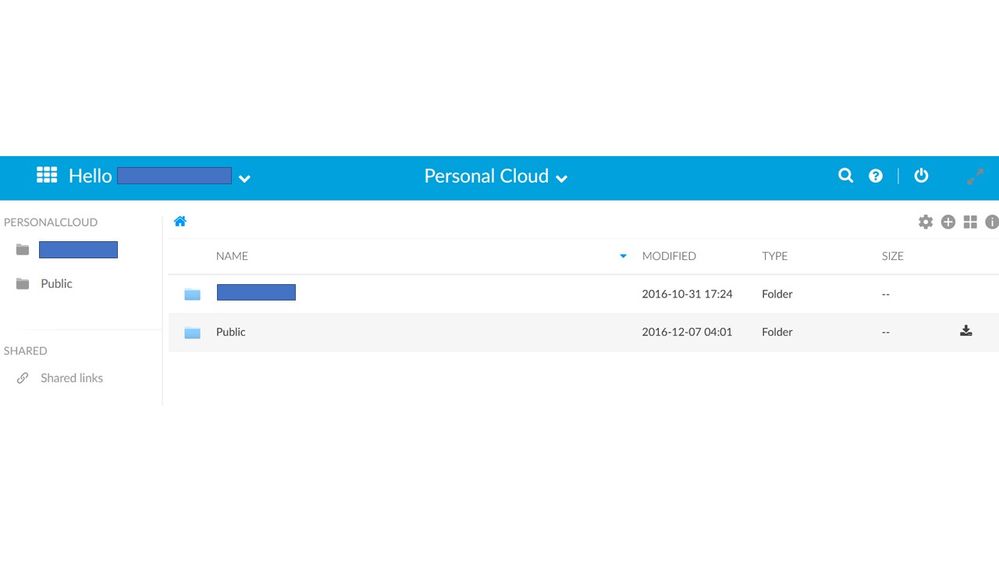The height and width of the screenshot is (562, 999).
Task: Open Shared links in sidebar
Action: pyautogui.click(x=71, y=378)
